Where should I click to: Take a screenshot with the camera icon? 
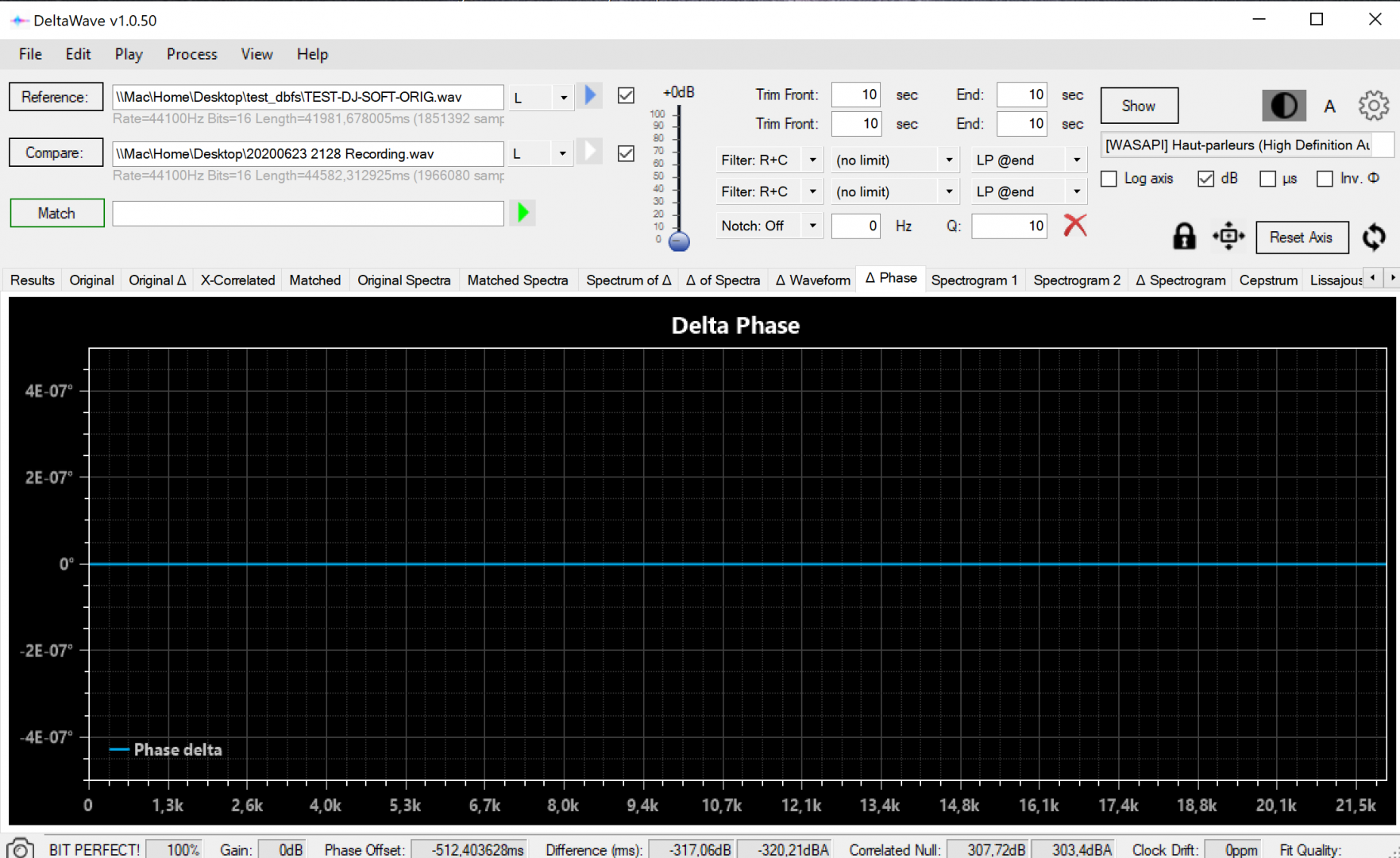[20, 848]
